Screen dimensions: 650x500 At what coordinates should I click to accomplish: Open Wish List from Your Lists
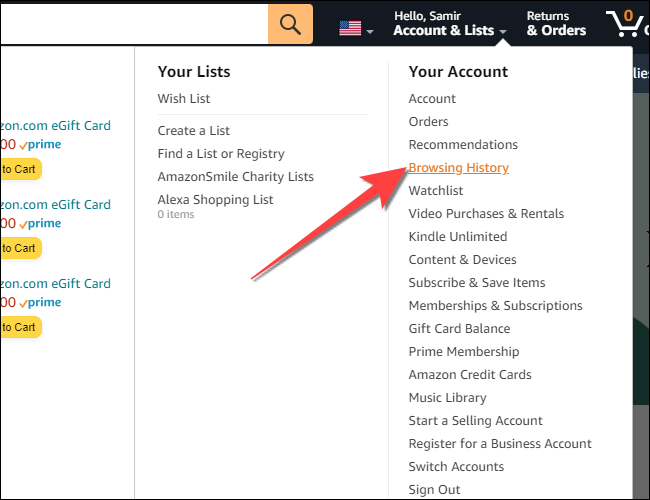(x=184, y=99)
